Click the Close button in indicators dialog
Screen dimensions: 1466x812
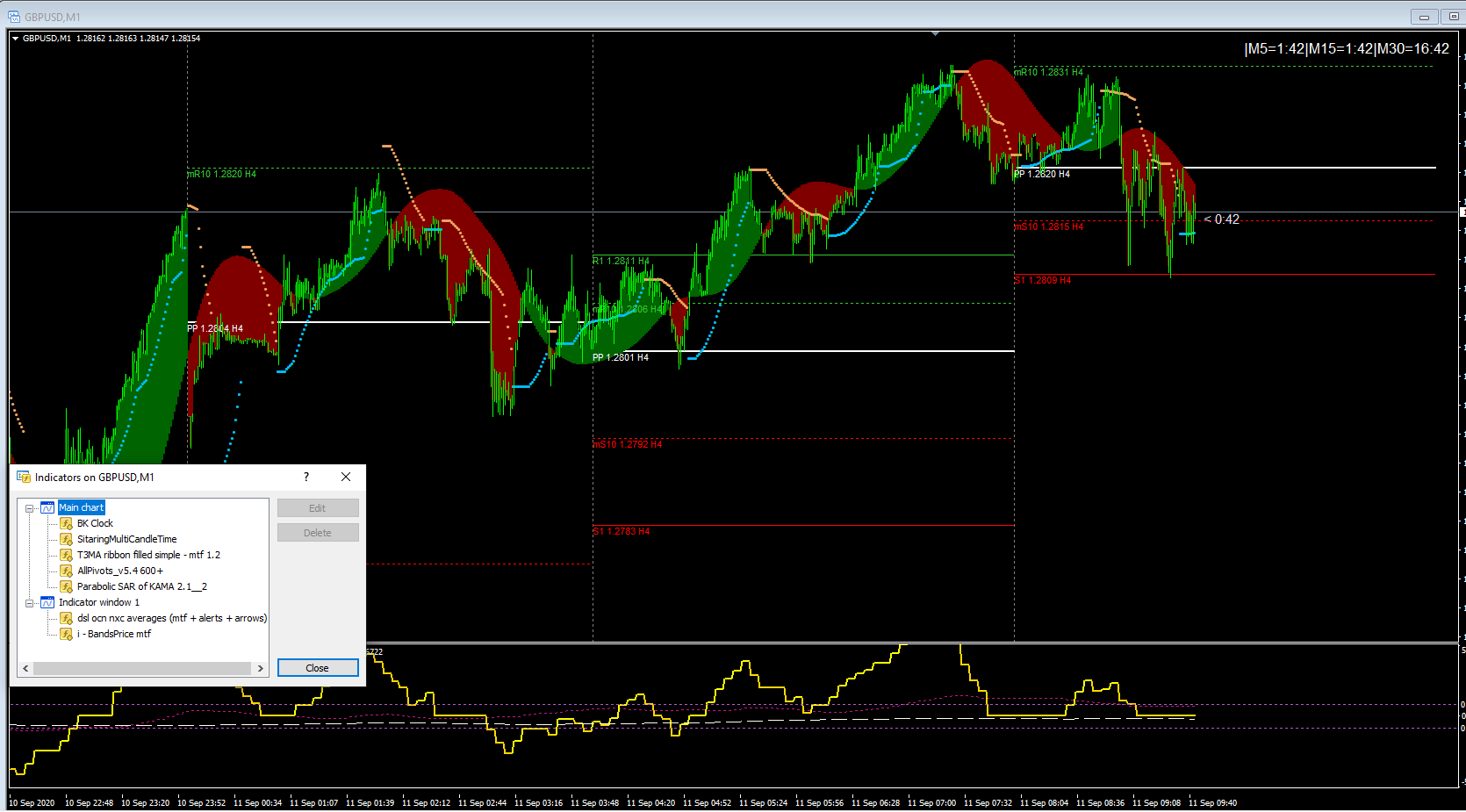point(318,668)
